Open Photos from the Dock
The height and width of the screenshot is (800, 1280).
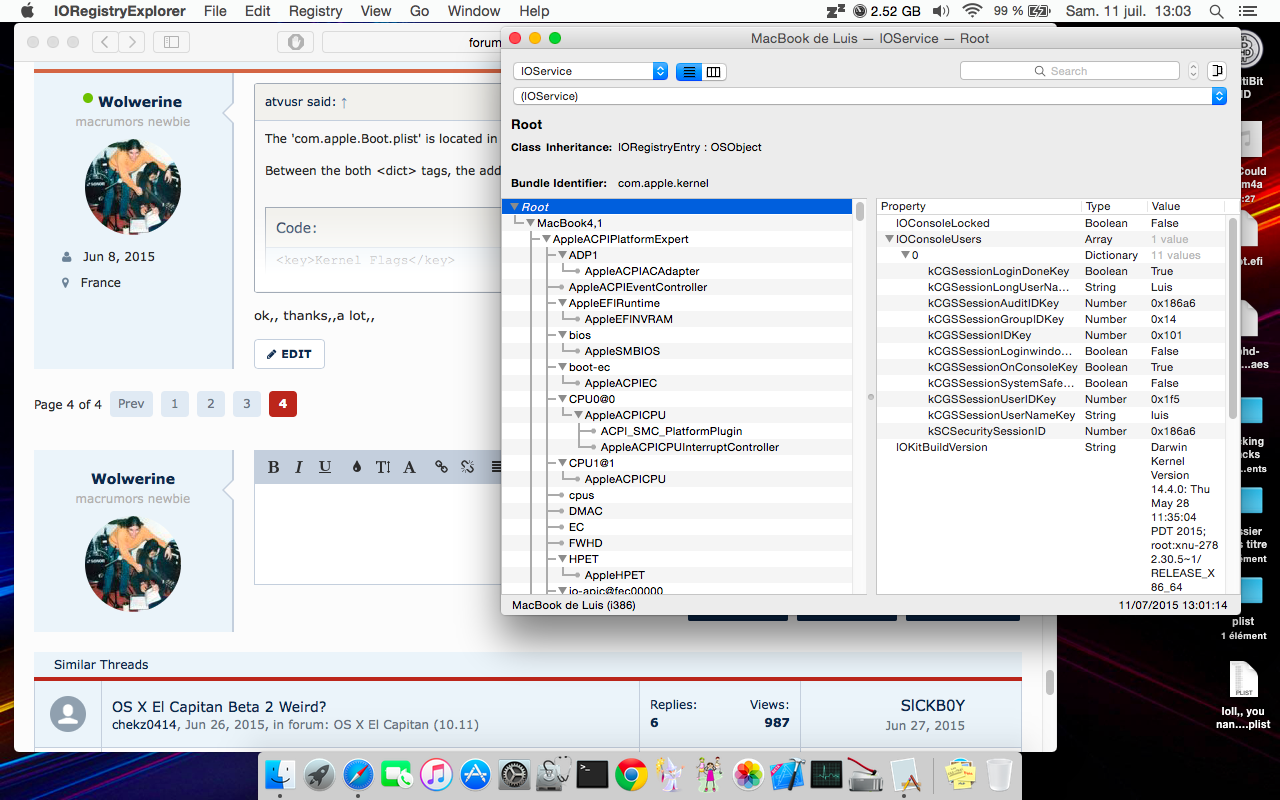[748, 775]
